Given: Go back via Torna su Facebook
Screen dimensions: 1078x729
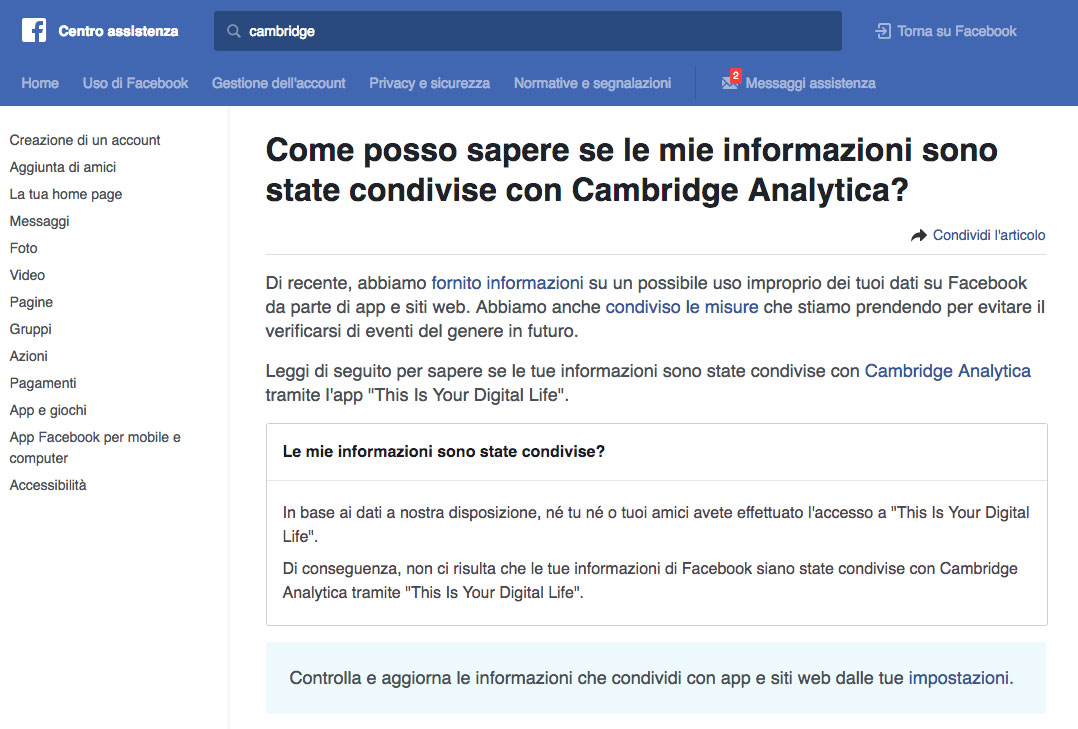Looking at the screenshot, I should pos(956,31).
